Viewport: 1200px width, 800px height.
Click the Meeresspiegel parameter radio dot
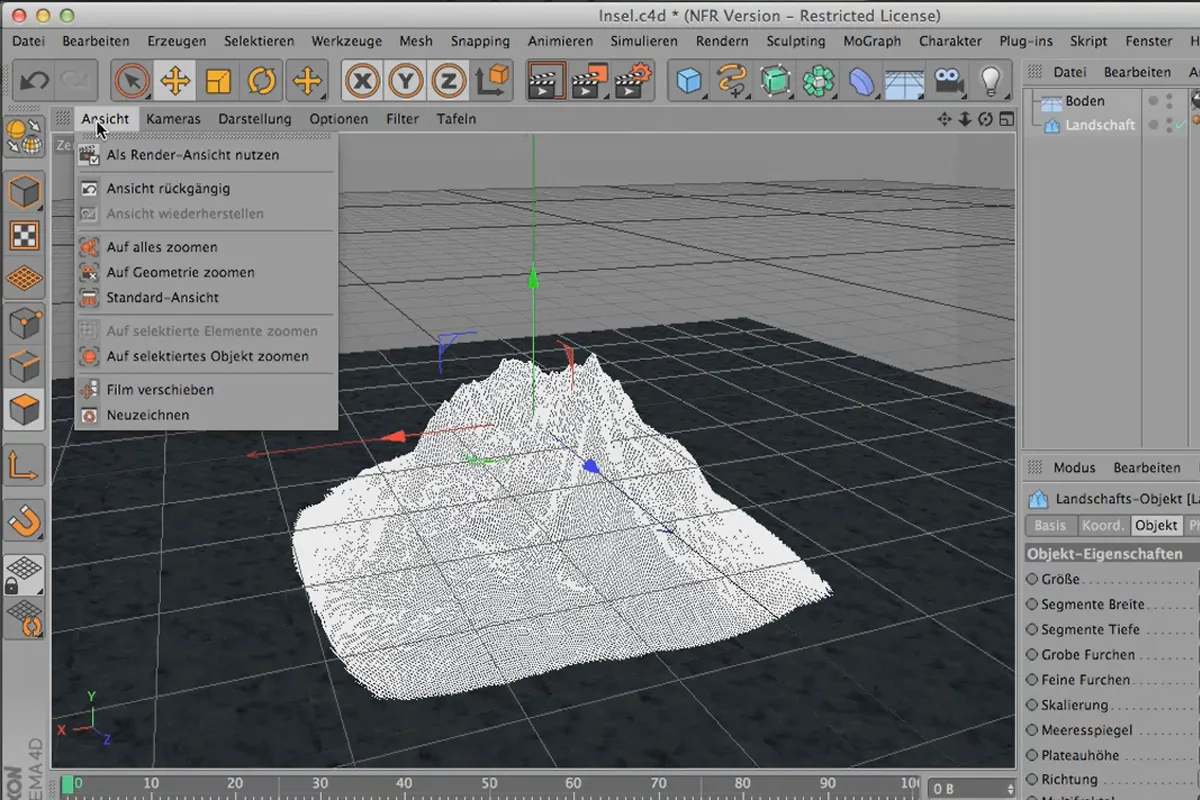point(1033,730)
